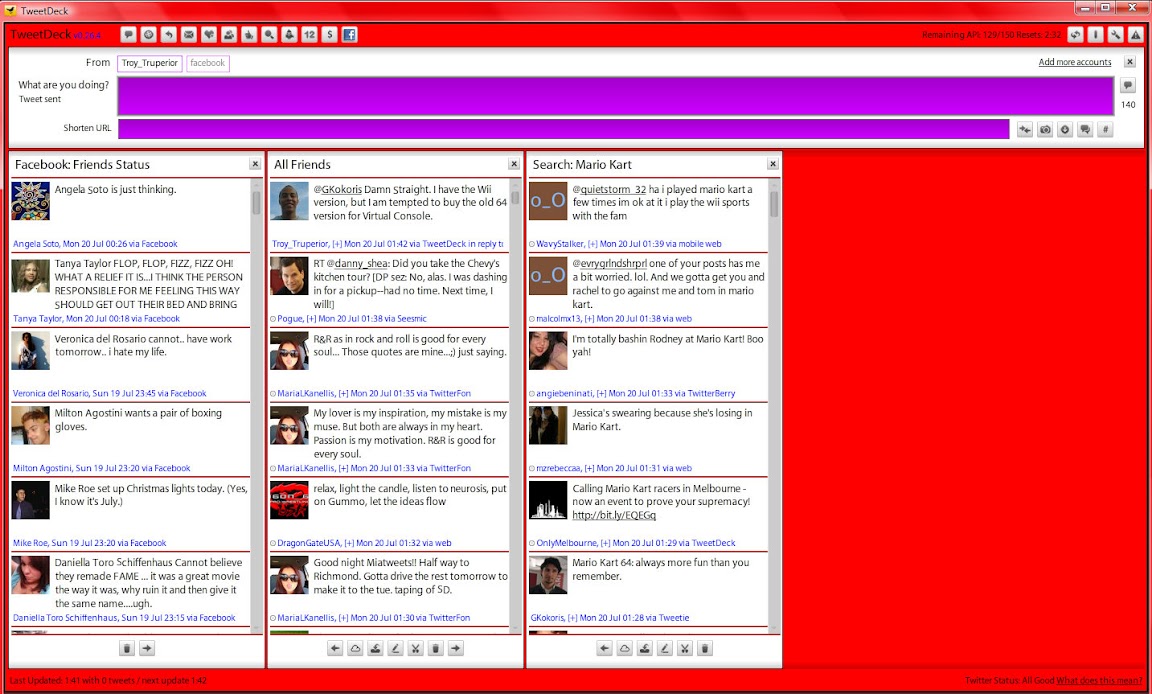This screenshot has width=1152, height=694.
Task: Click cloud icon under All Friends column
Action: 355,648
